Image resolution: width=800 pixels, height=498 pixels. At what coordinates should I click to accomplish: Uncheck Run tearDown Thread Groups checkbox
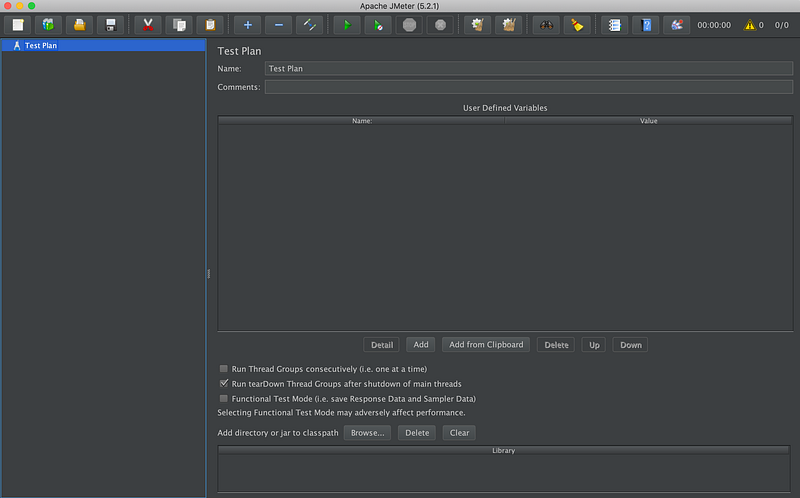224,383
